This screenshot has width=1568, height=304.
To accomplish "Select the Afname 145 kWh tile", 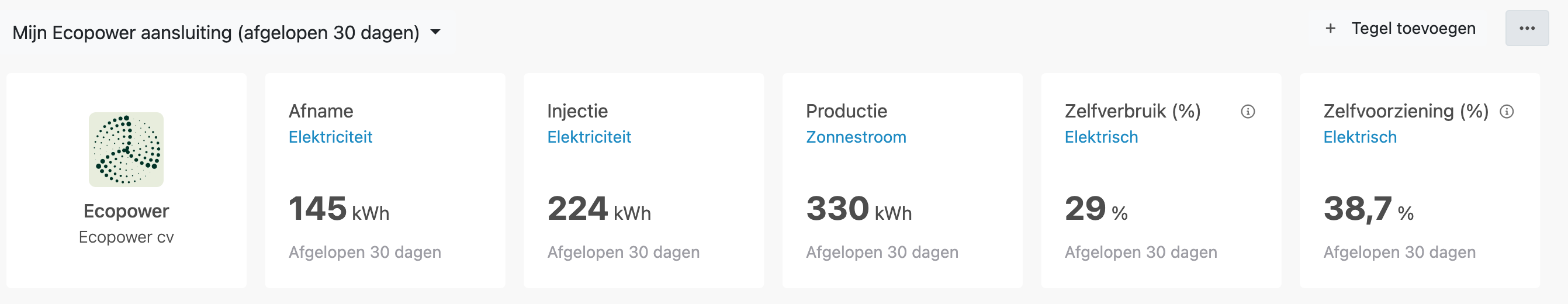I will click(385, 180).
